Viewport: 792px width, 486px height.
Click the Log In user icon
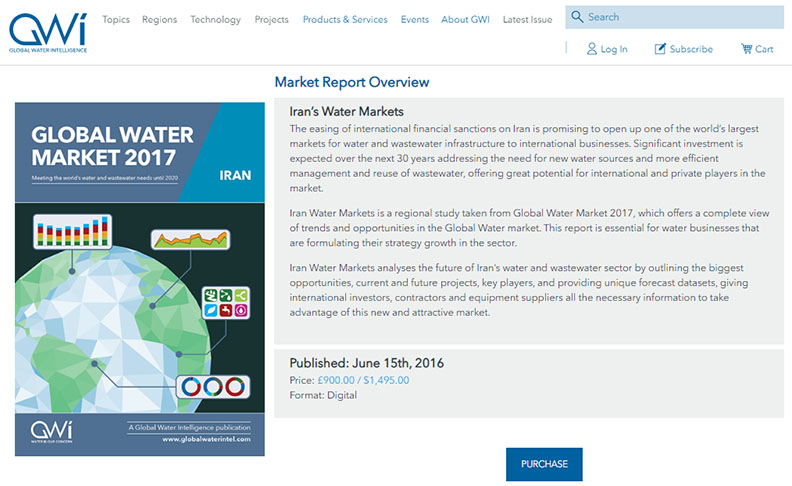point(591,48)
